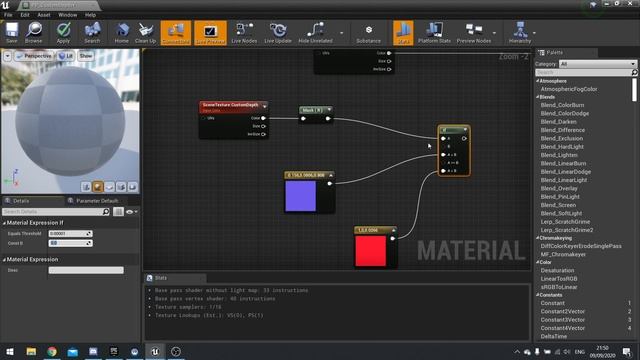Collapse the Material Expression section
This screenshot has width=640, height=360.
4,260
